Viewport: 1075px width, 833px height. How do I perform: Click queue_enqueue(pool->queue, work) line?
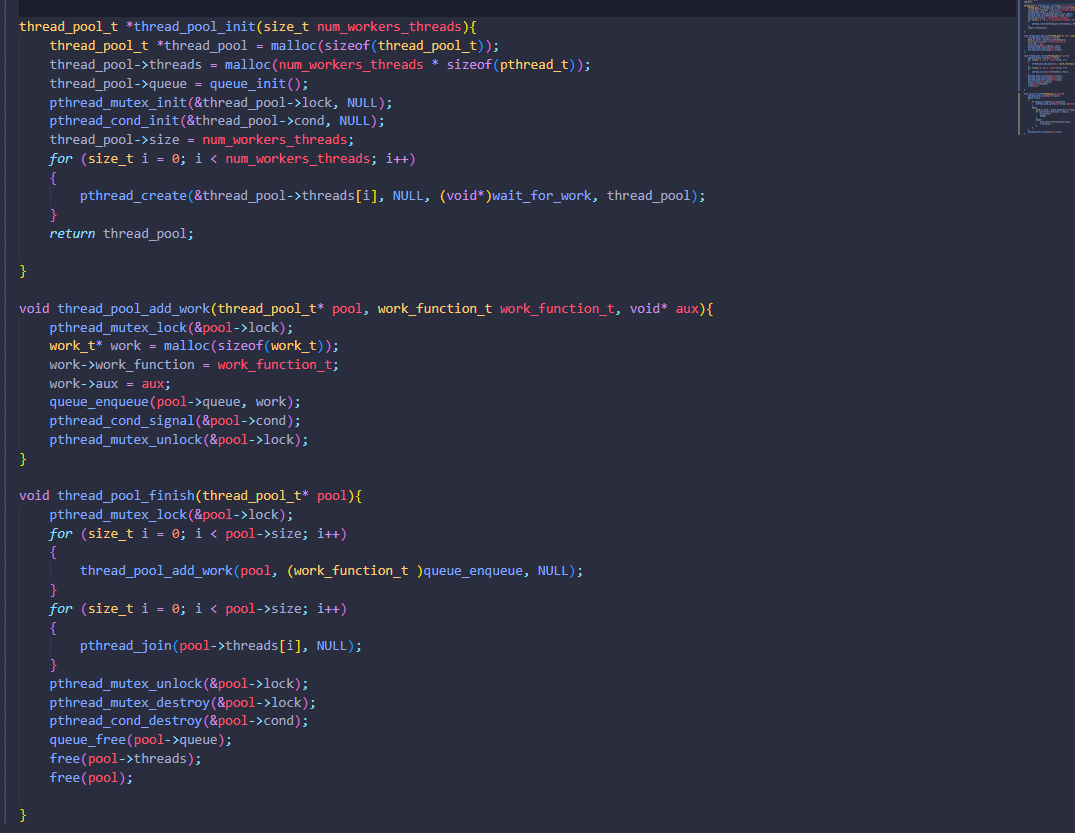(x=174, y=402)
